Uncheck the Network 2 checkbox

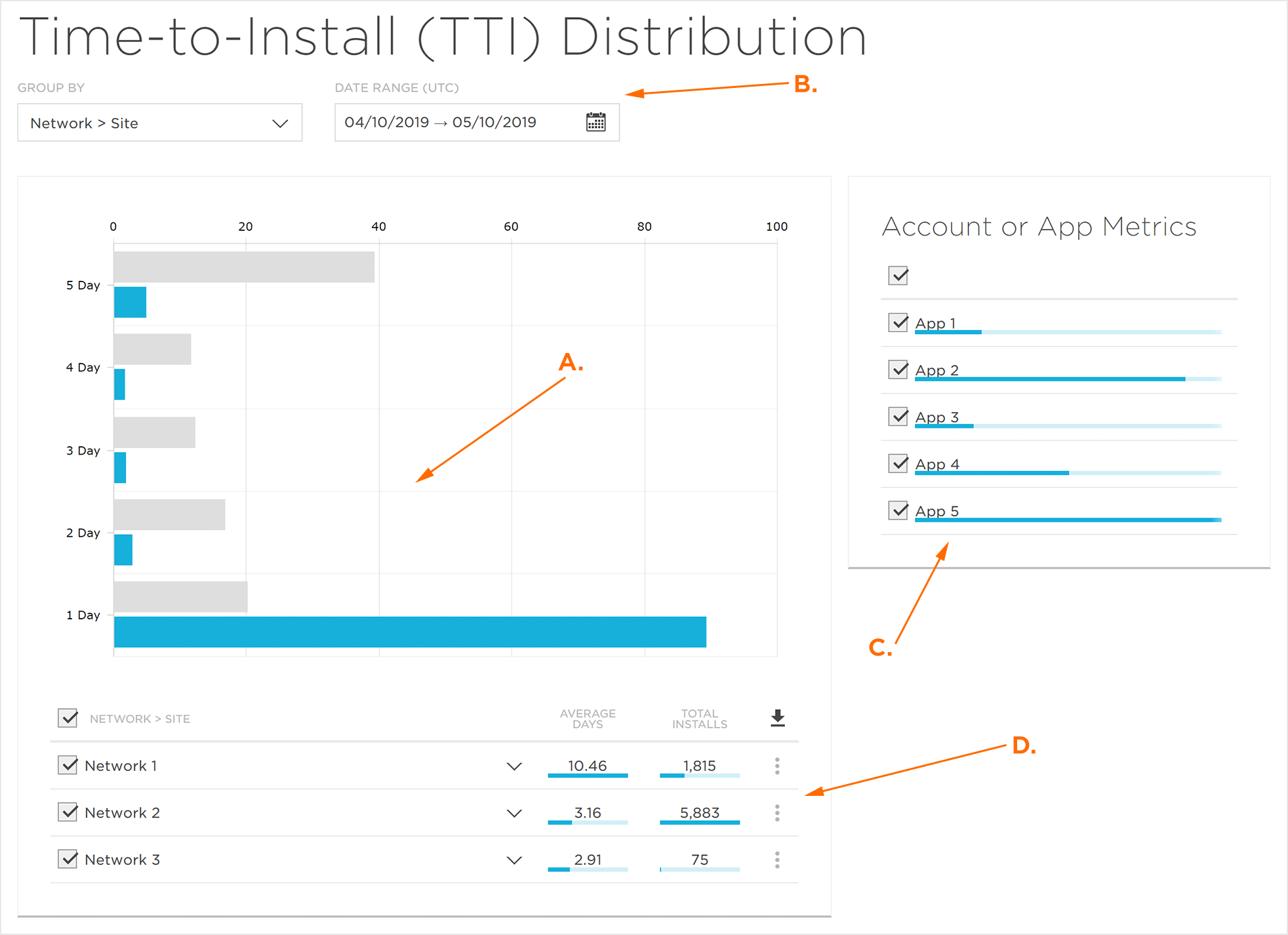tap(68, 812)
